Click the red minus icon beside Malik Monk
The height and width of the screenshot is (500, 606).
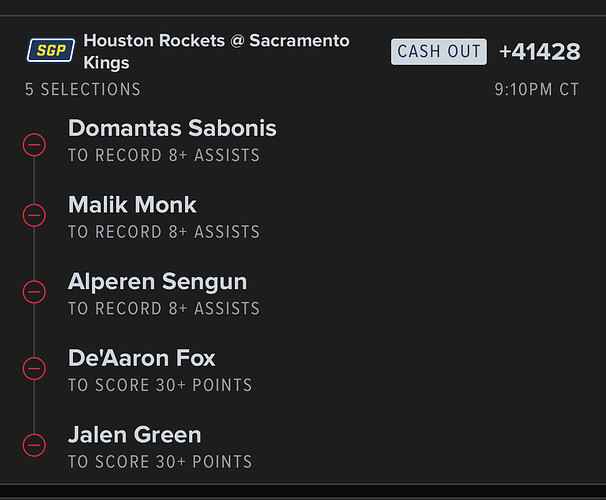(34, 215)
